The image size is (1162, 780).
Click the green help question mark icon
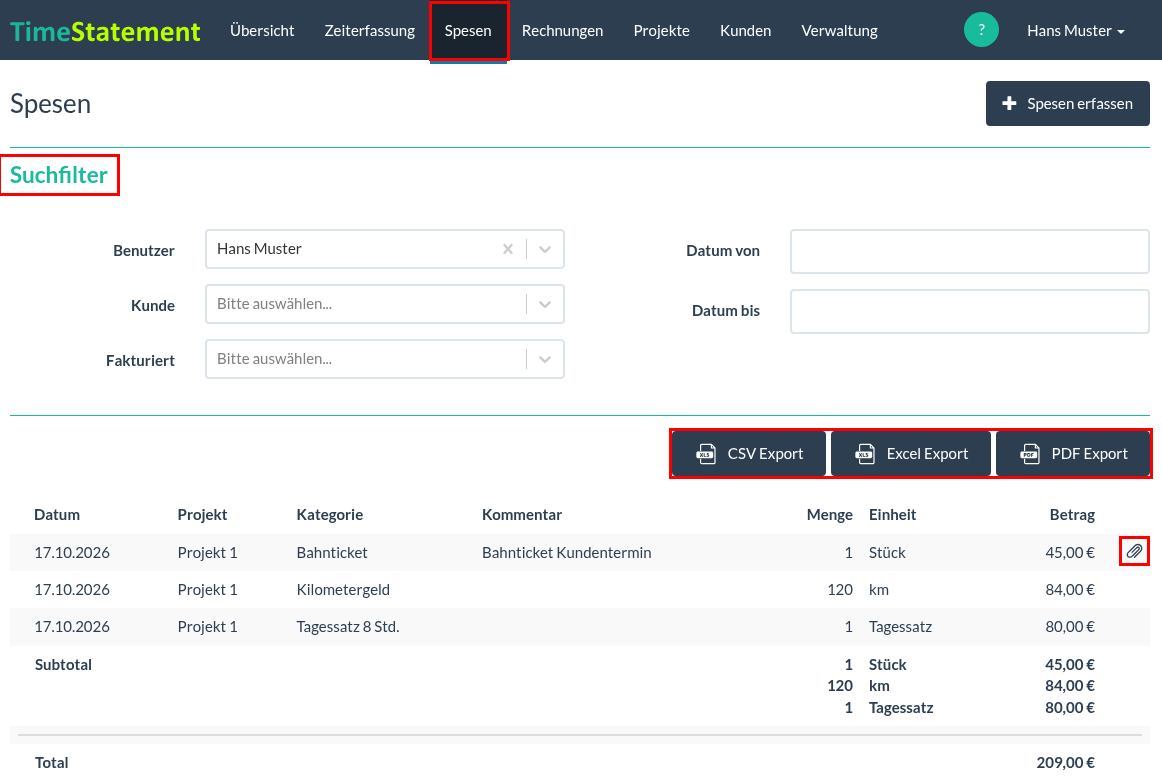[x=981, y=30]
